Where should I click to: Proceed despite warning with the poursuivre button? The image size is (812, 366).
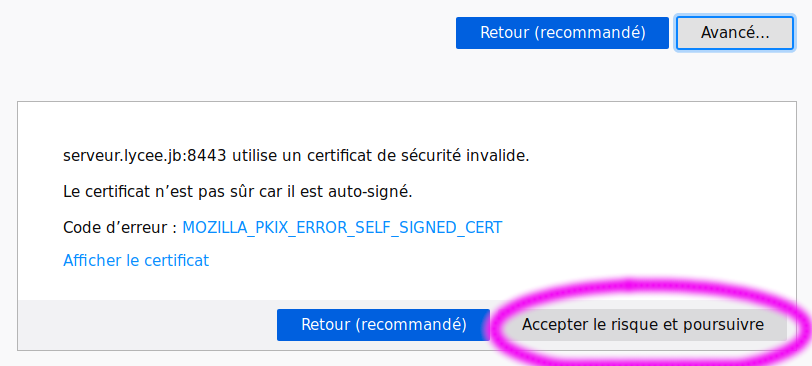coord(643,325)
